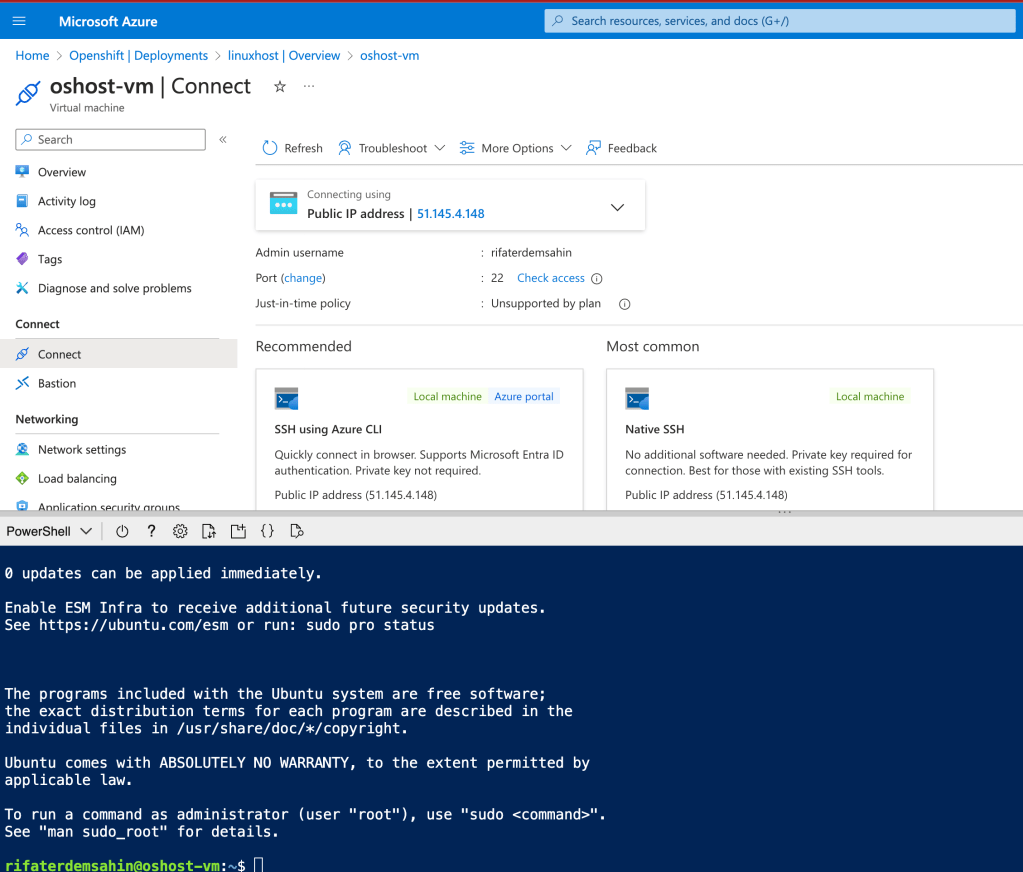Screen dimensions: 1023x872
Task: Open the Azure portal hamburger menu
Action: (19, 21)
